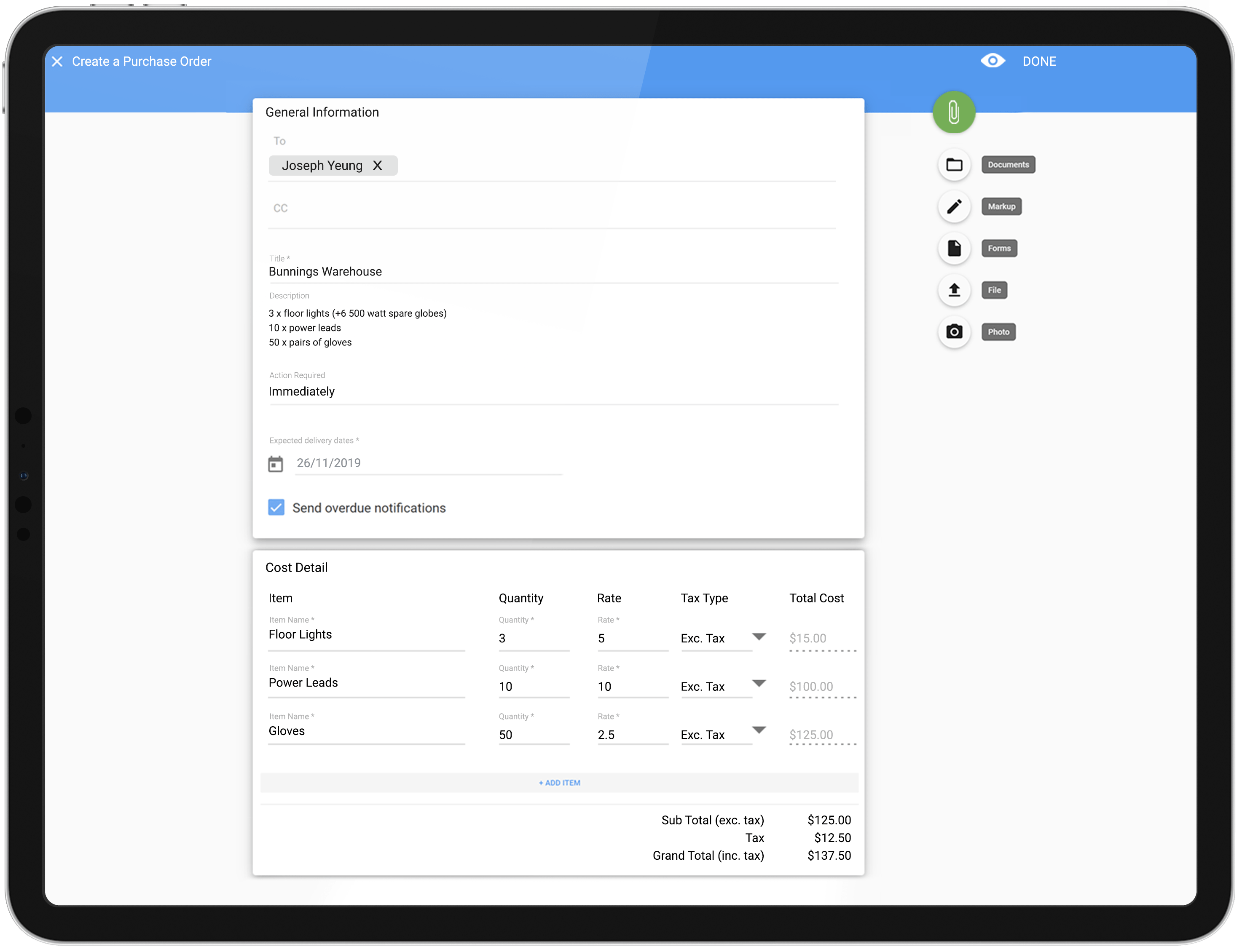Tap the DONE button
This screenshot has height=952, width=1242.
(x=1039, y=61)
